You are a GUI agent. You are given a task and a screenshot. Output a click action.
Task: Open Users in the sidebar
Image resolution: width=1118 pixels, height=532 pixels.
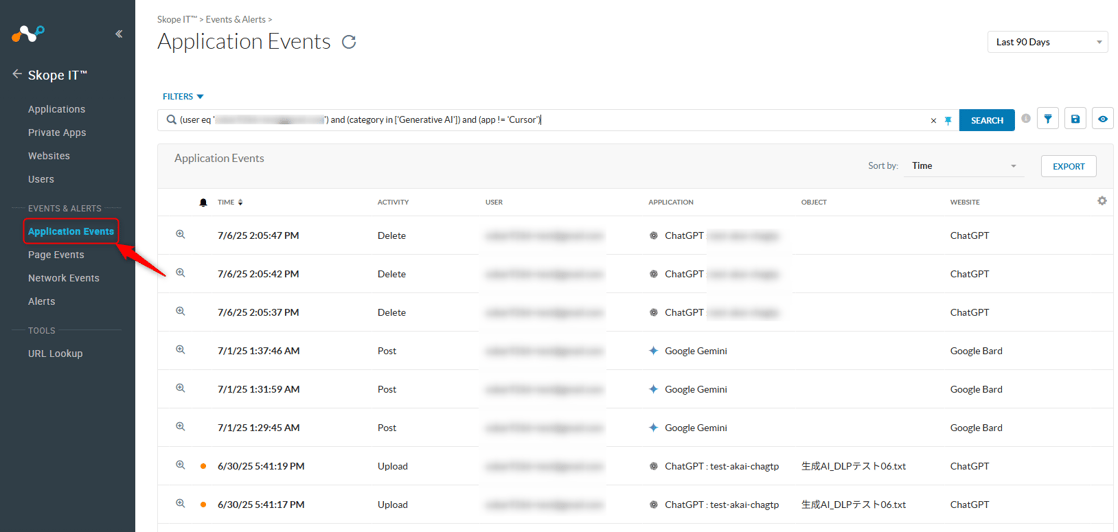(41, 179)
